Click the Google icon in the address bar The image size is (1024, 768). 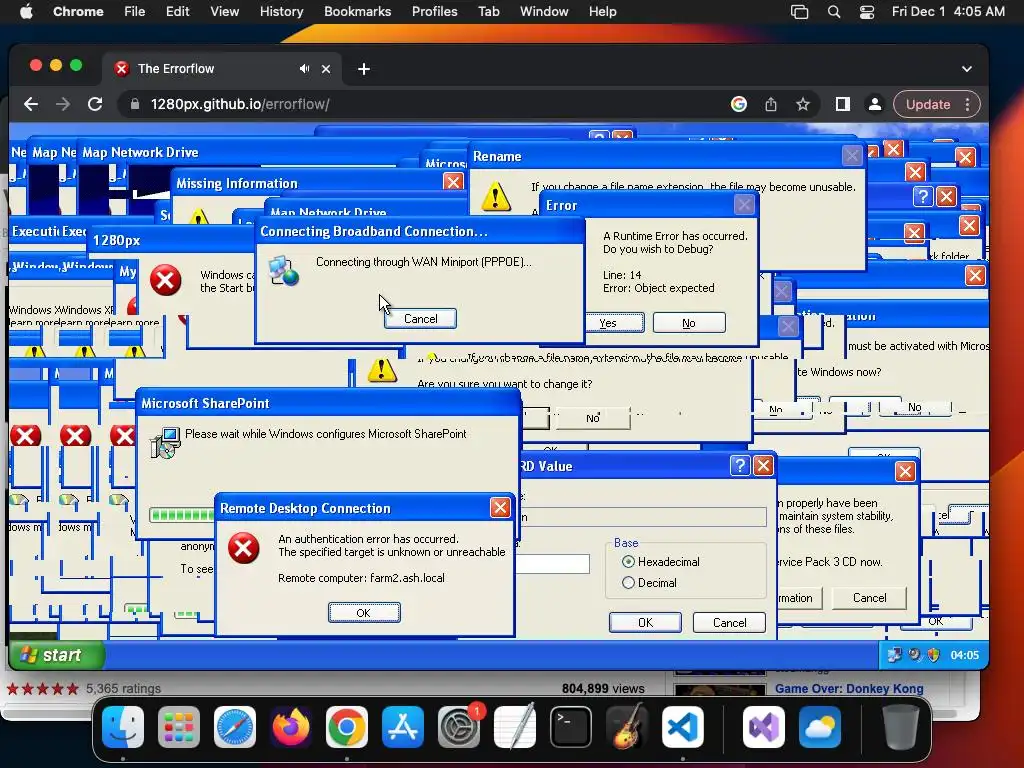pyautogui.click(x=739, y=104)
